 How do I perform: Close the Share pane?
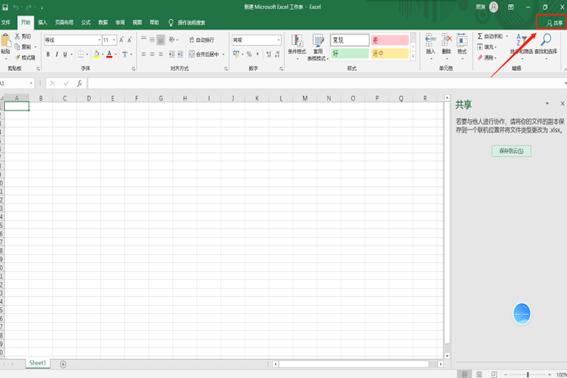coord(563,104)
